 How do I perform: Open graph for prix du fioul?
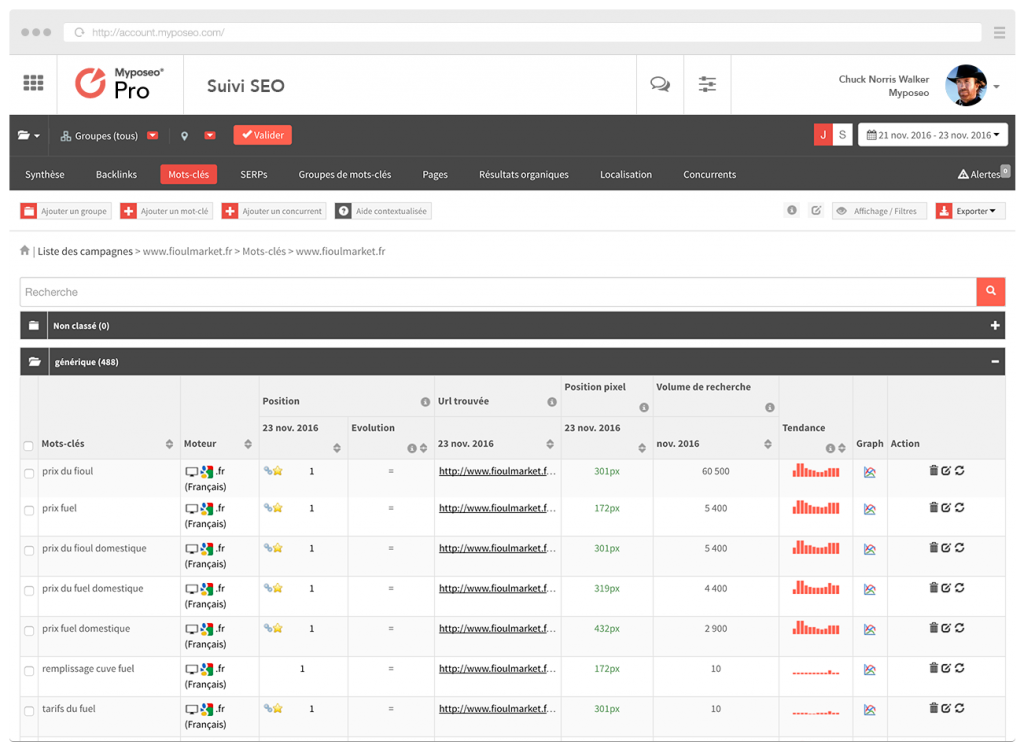pyautogui.click(x=870, y=472)
